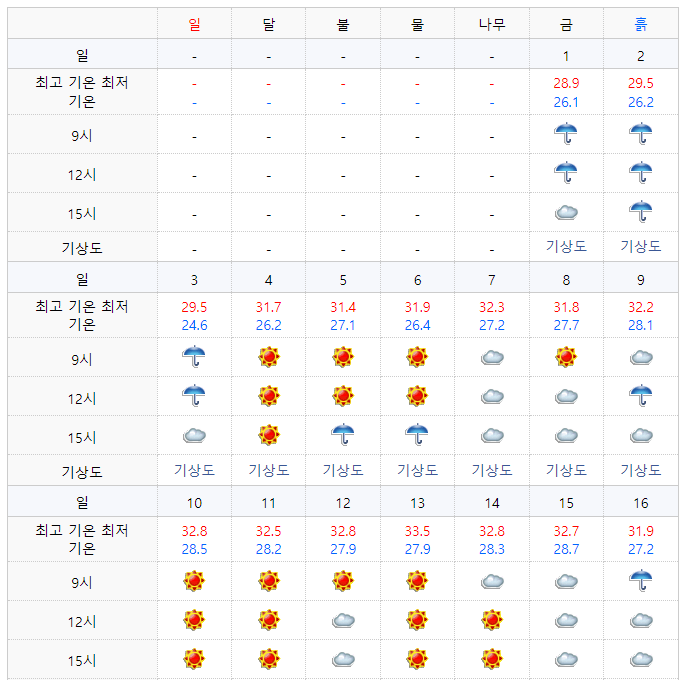Select low temperature 26.1 for day 1
The height and width of the screenshot is (680, 685).
click(566, 102)
